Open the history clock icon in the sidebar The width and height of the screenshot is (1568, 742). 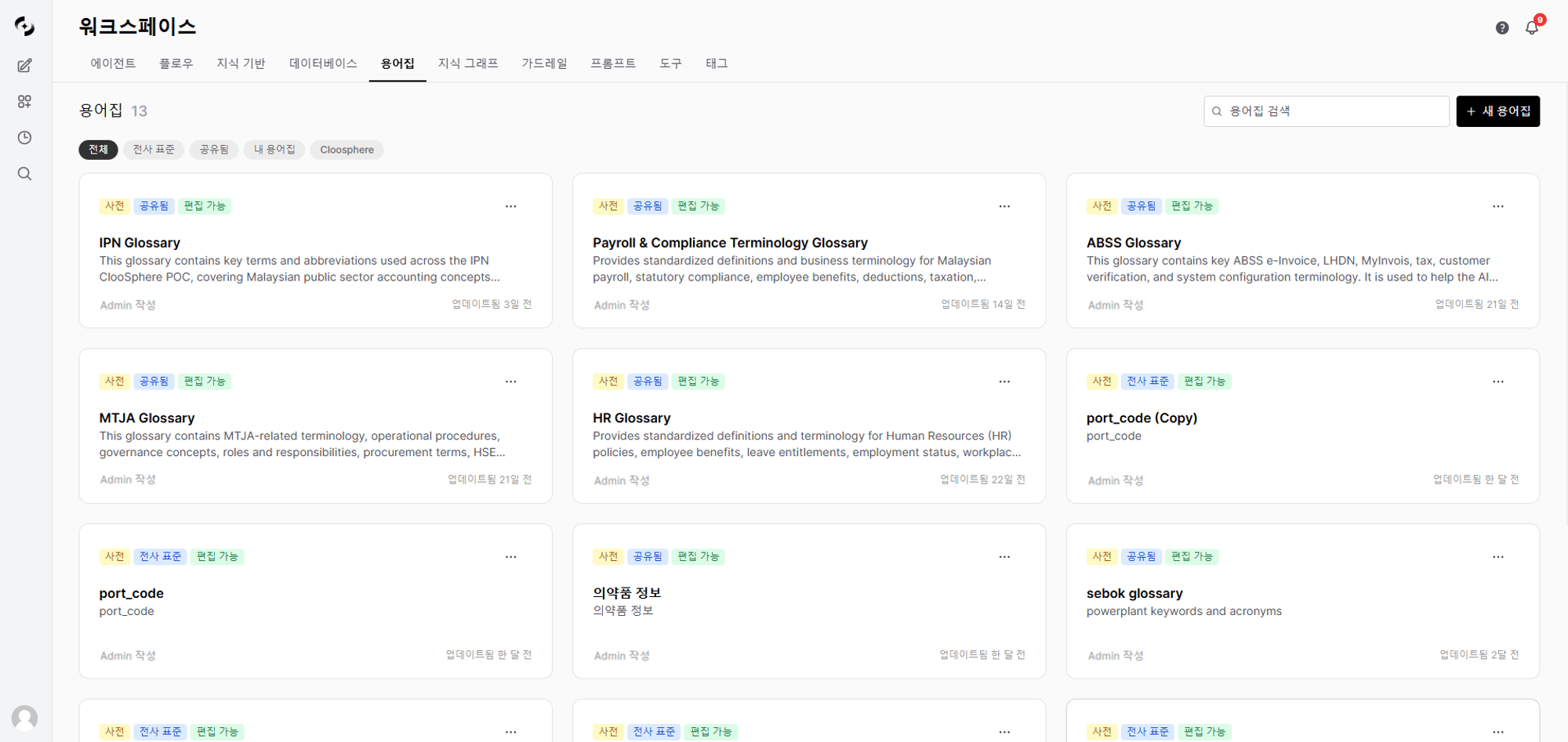coord(24,137)
